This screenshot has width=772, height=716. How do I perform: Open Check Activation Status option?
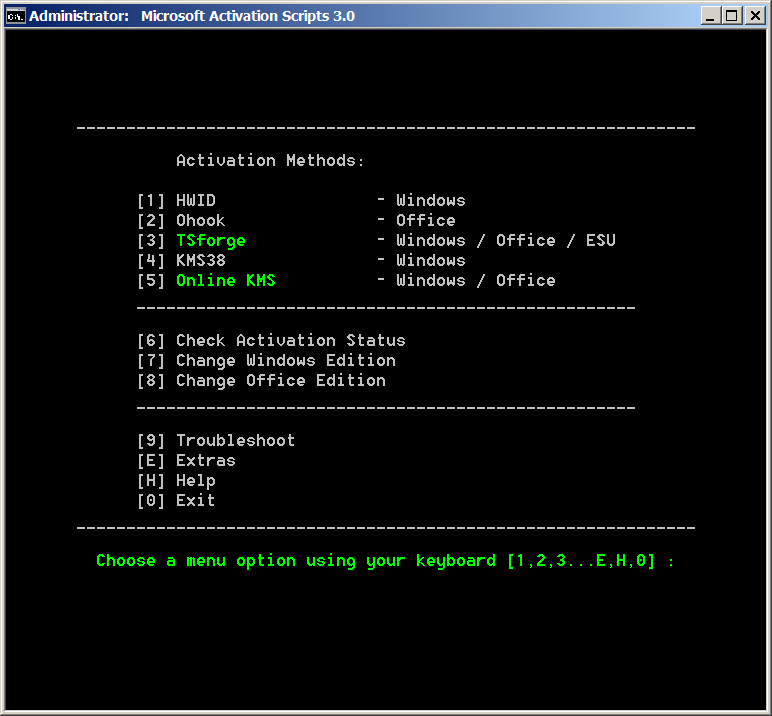click(290, 341)
